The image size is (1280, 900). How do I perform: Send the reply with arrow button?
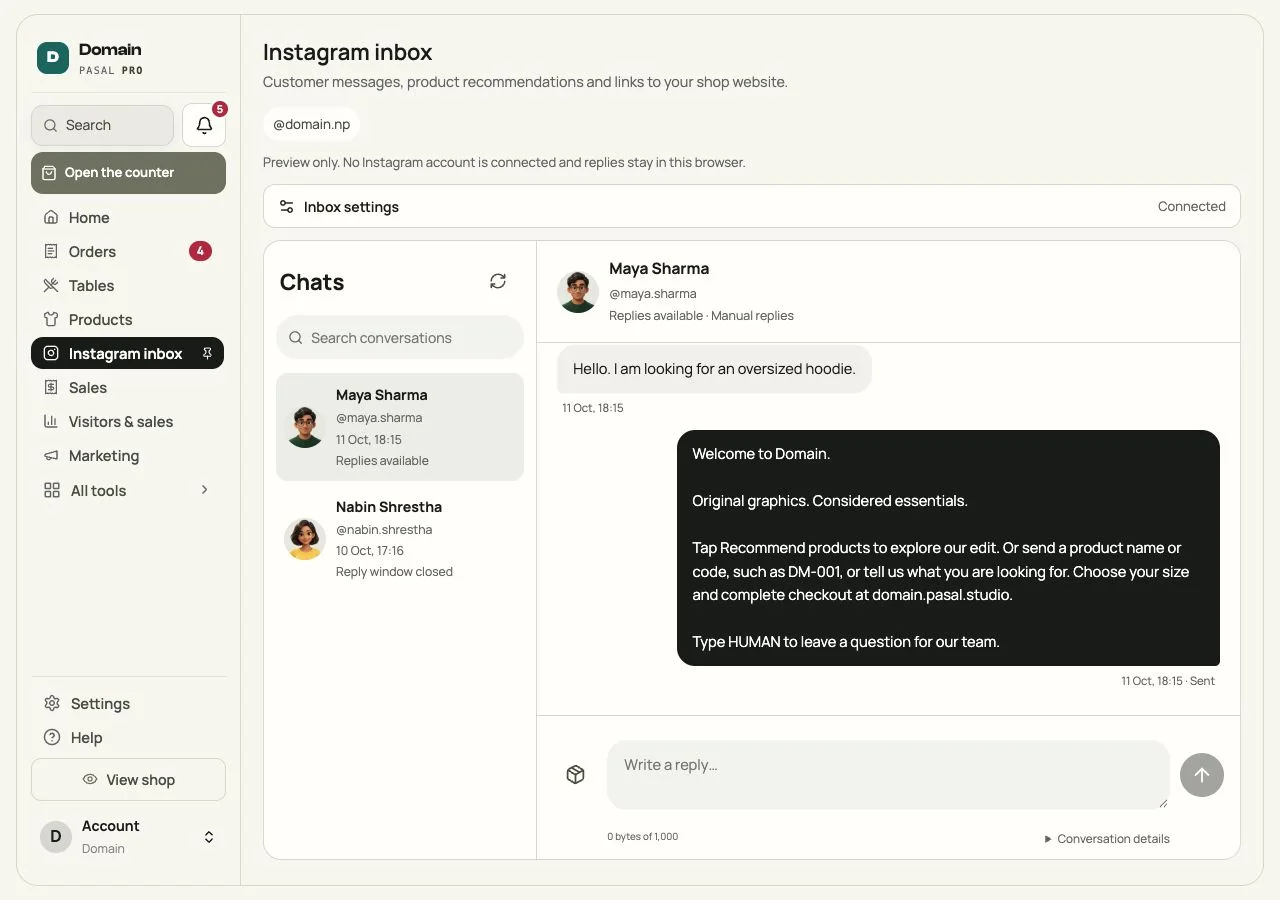coord(1202,775)
